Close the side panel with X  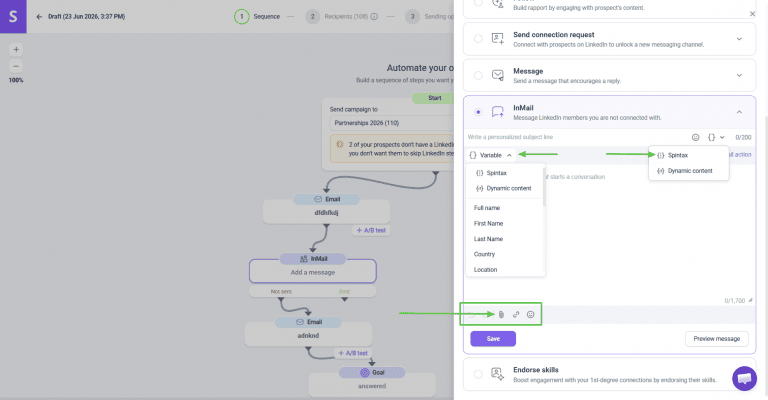click(x=752, y=14)
